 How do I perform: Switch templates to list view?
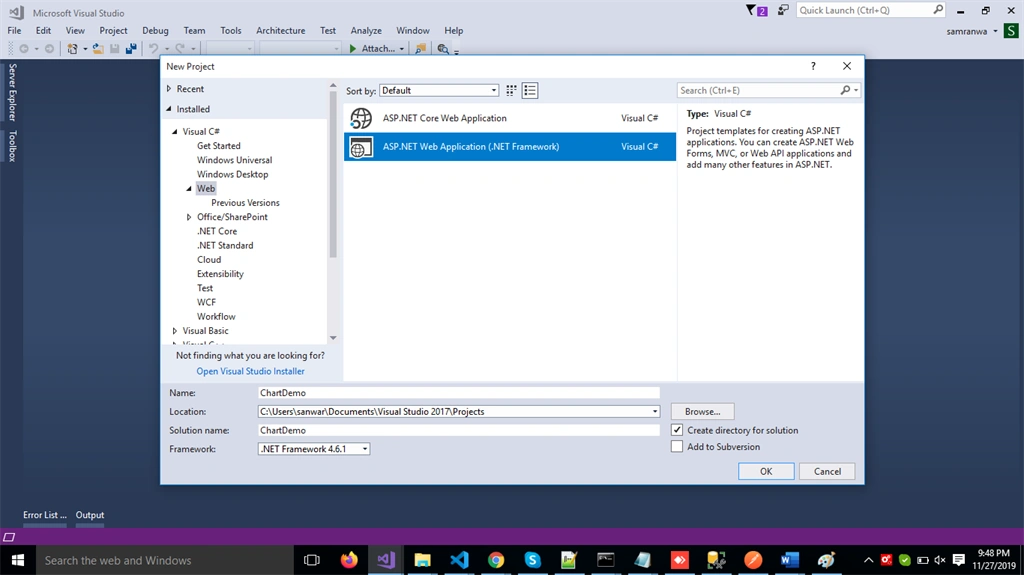[530, 90]
